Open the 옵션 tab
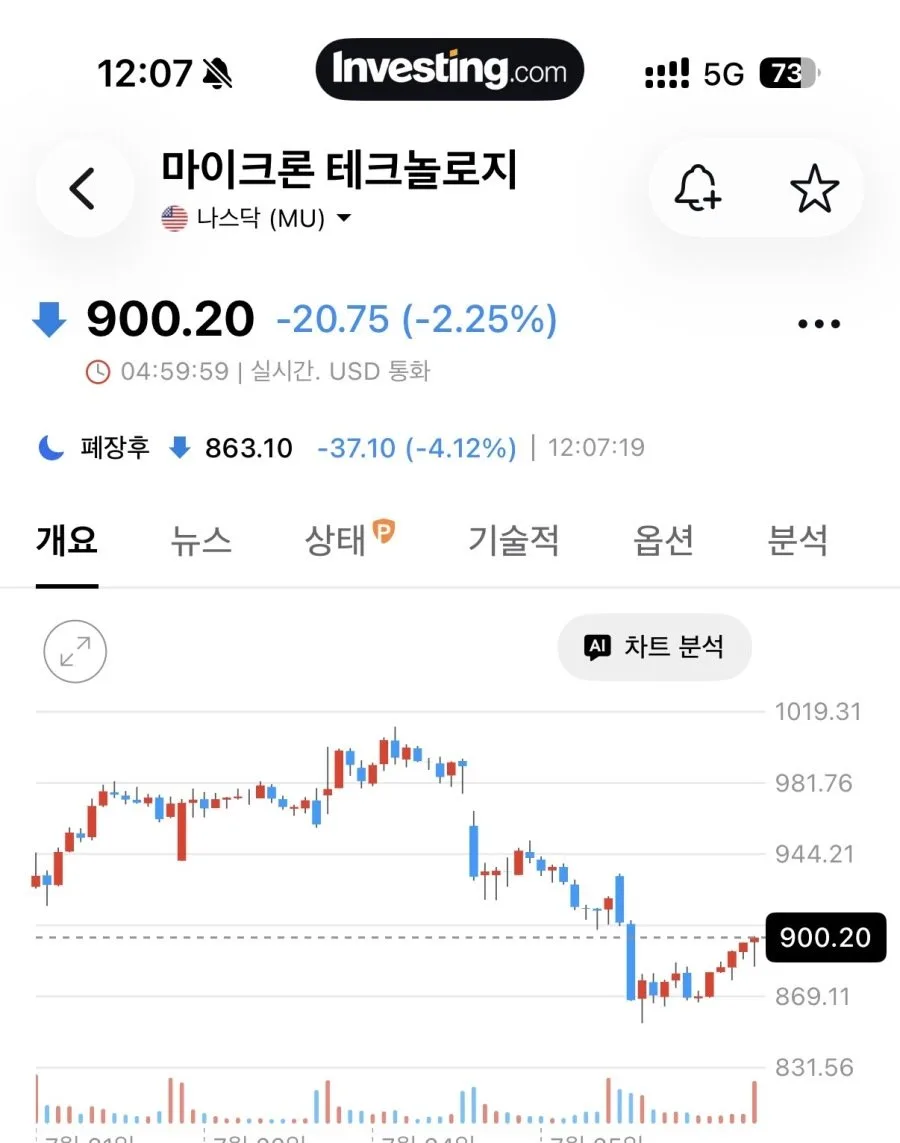The width and height of the screenshot is (900, 1143). coord(662,540)
